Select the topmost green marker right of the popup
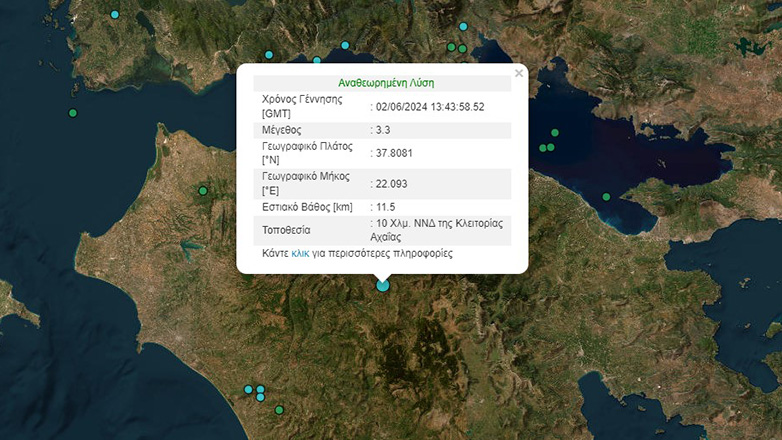The image size is (782, 440). click(x=555, y=133)
